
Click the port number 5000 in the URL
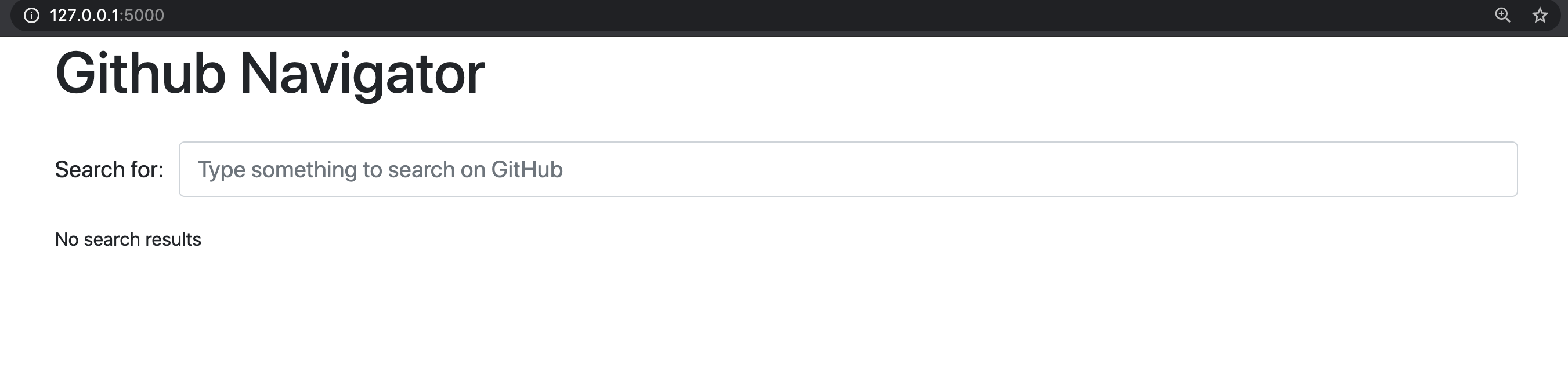click(x=145, y=15)
